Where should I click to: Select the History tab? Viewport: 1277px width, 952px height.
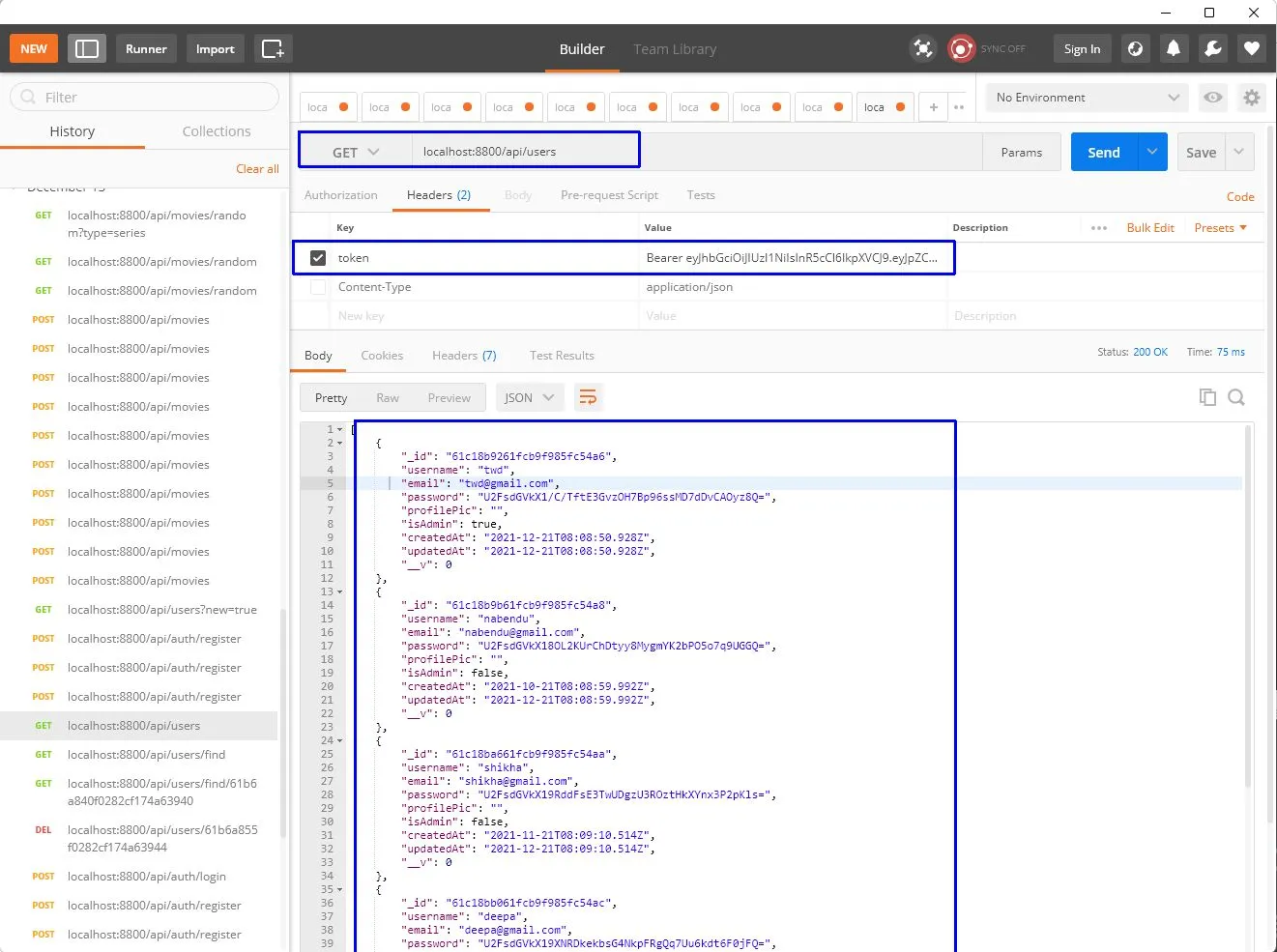tap(73, 131)
